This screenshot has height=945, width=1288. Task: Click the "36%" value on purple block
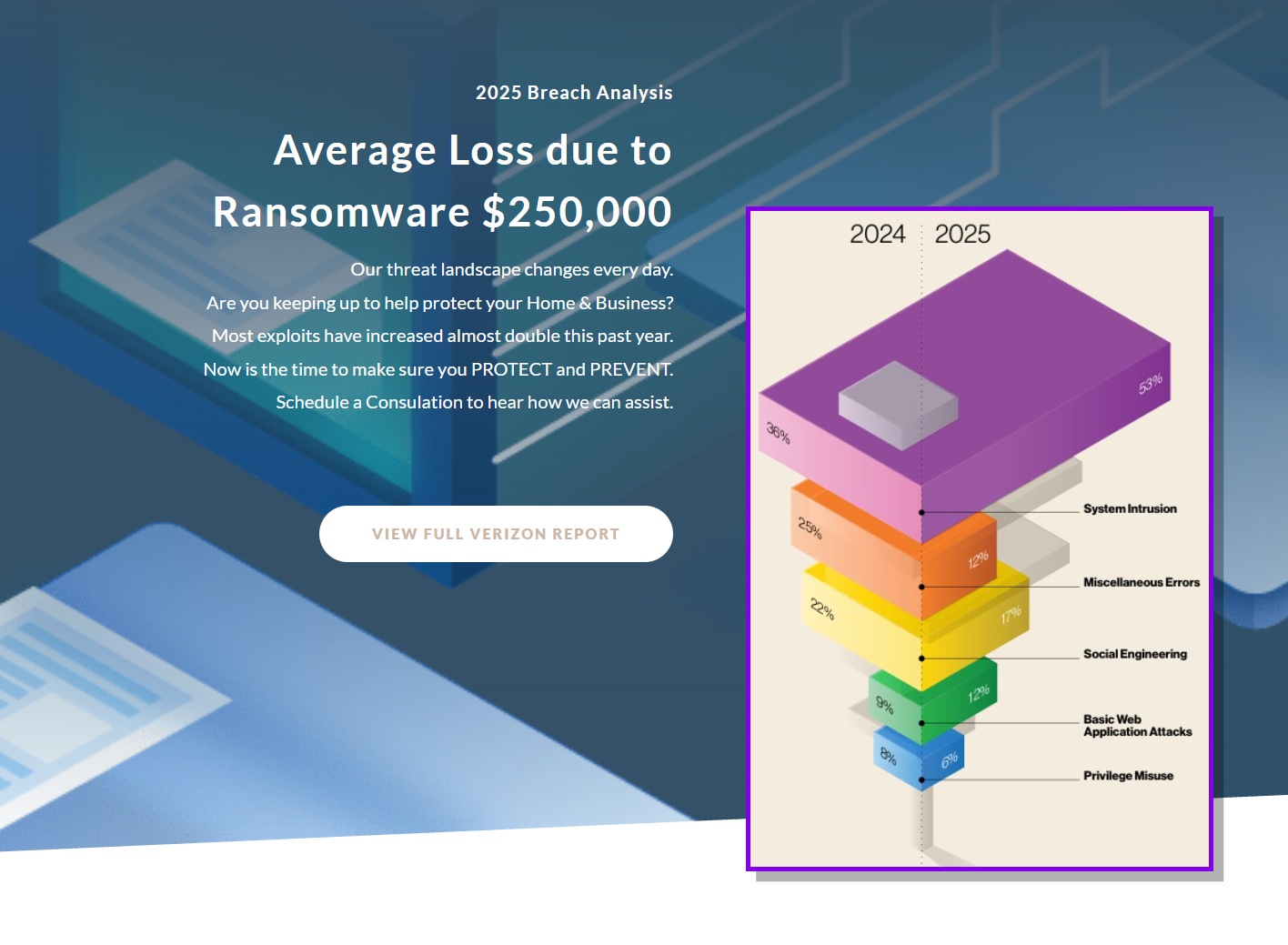click(x=778, y=432)
